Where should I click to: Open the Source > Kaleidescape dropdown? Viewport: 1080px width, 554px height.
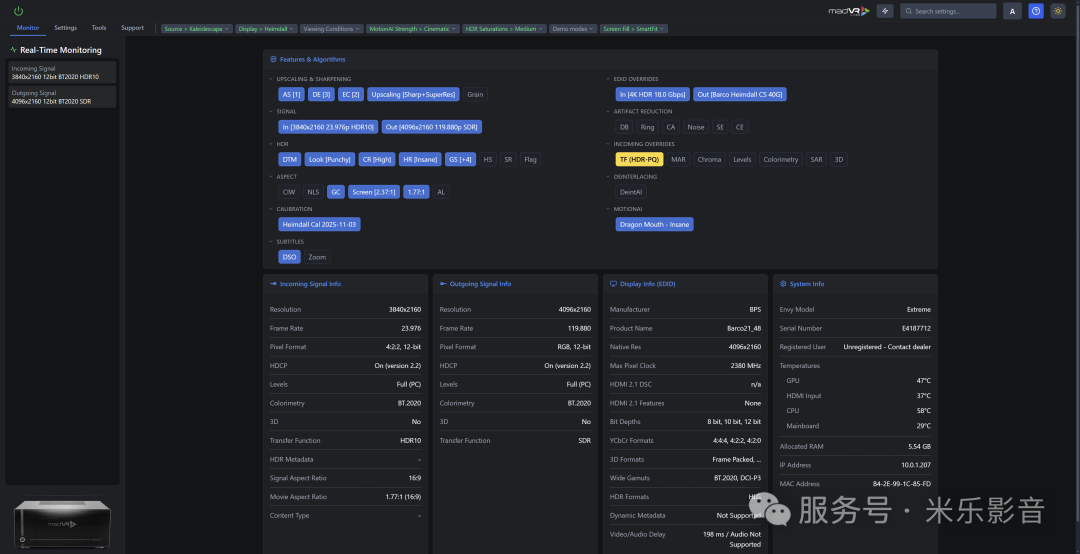tap(196, 29)
